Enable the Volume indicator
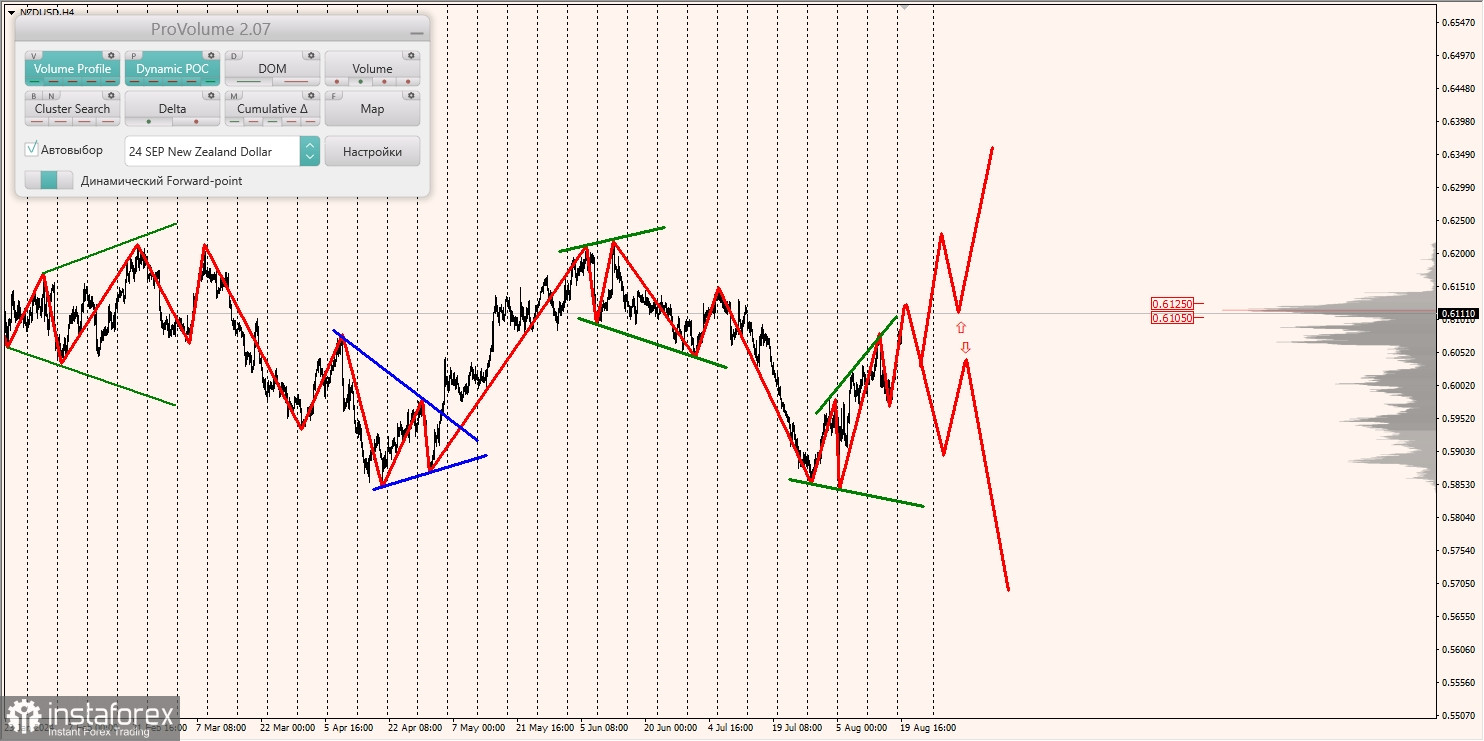The height and width of the screenshot is (741, 1484). (372, 68)
